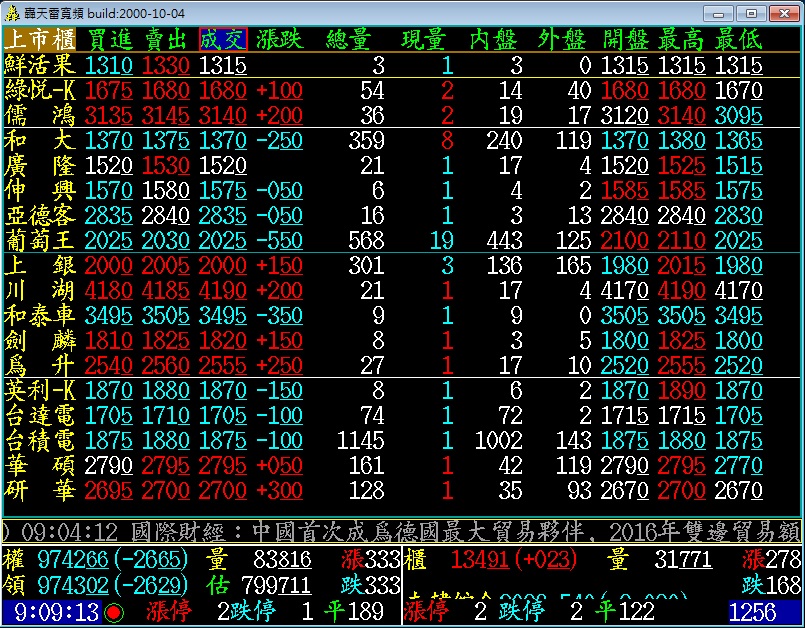
Task: Sort by the 漲跌 column header
Action: pos(280,40)
